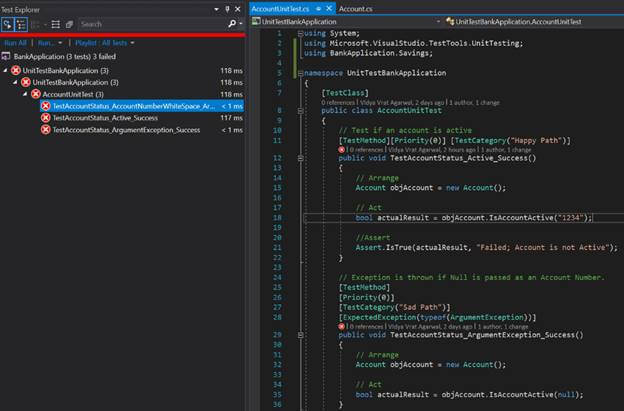Click the project icon in navigation bar

tap(256, 21)
